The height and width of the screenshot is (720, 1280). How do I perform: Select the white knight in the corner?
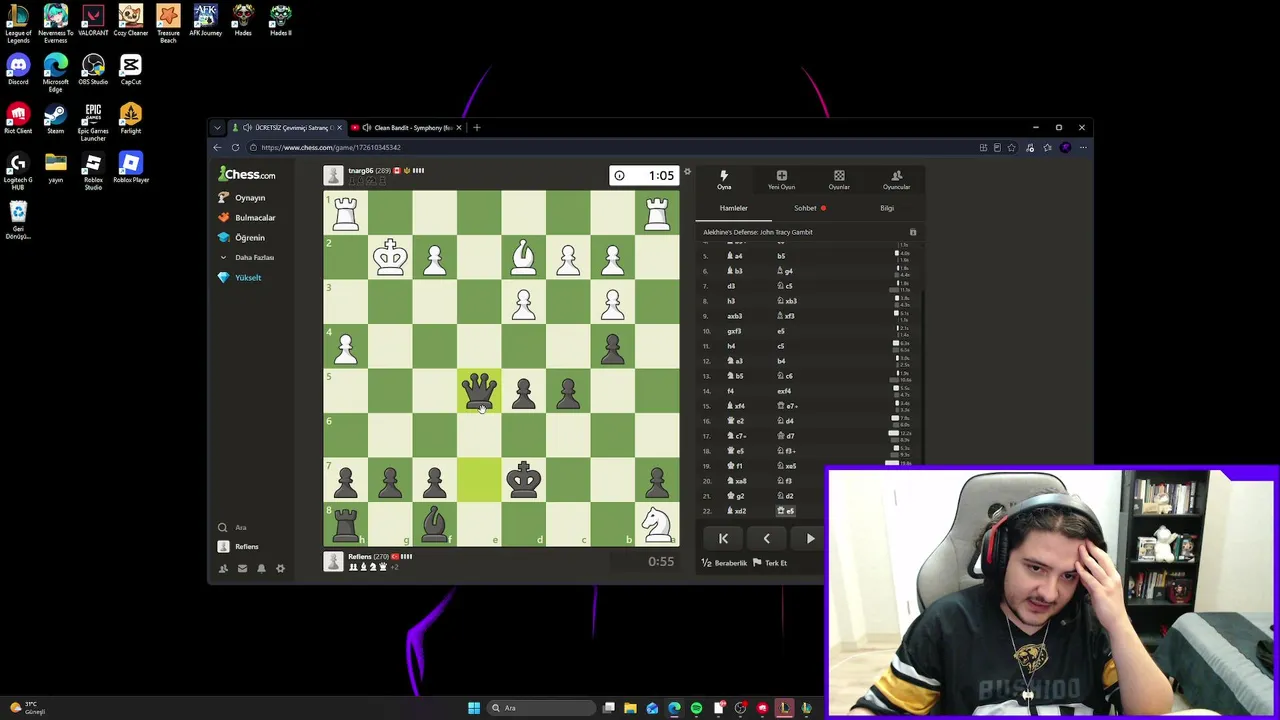(656, 524)
